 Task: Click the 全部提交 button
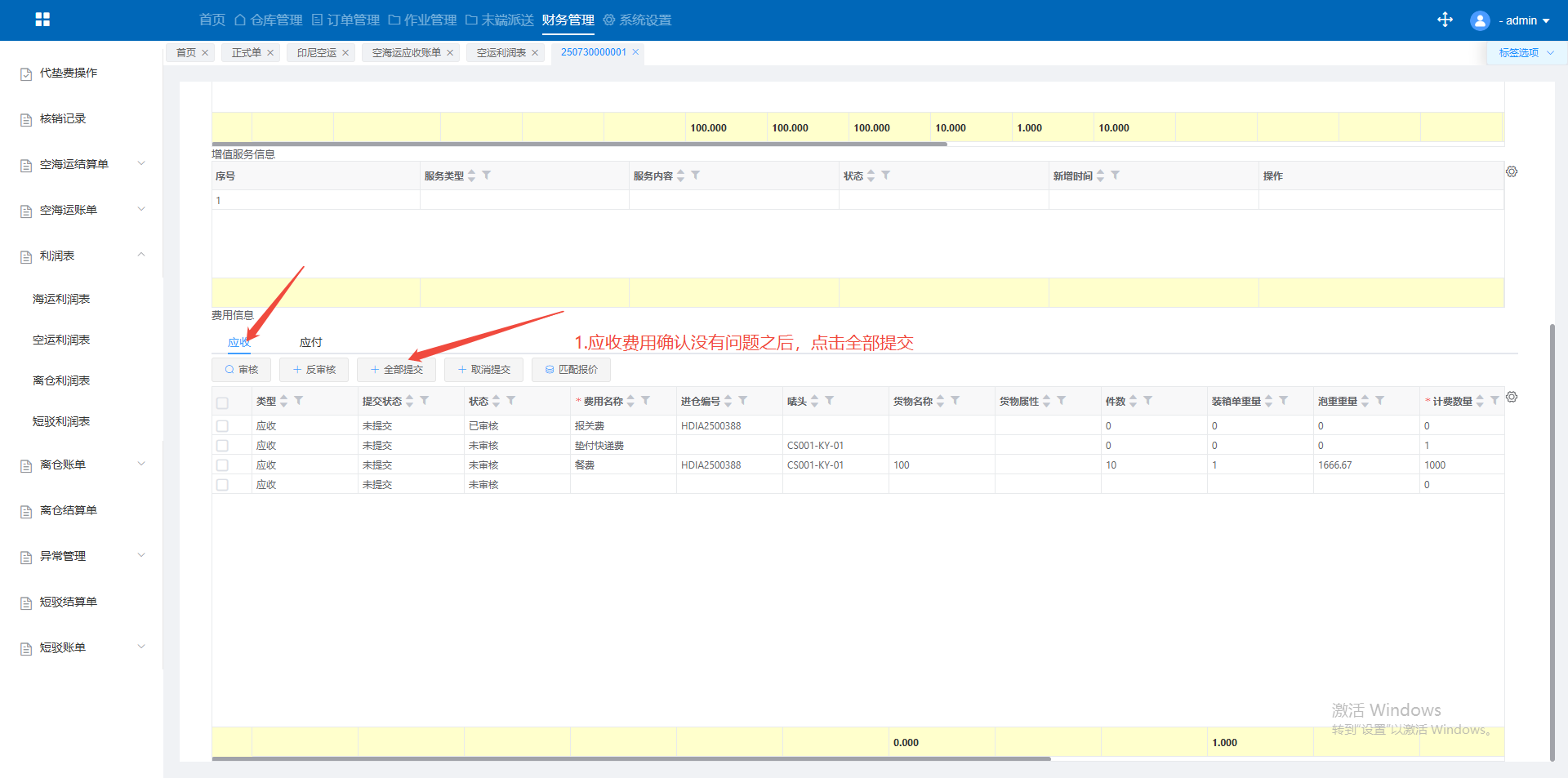[396, 370]
